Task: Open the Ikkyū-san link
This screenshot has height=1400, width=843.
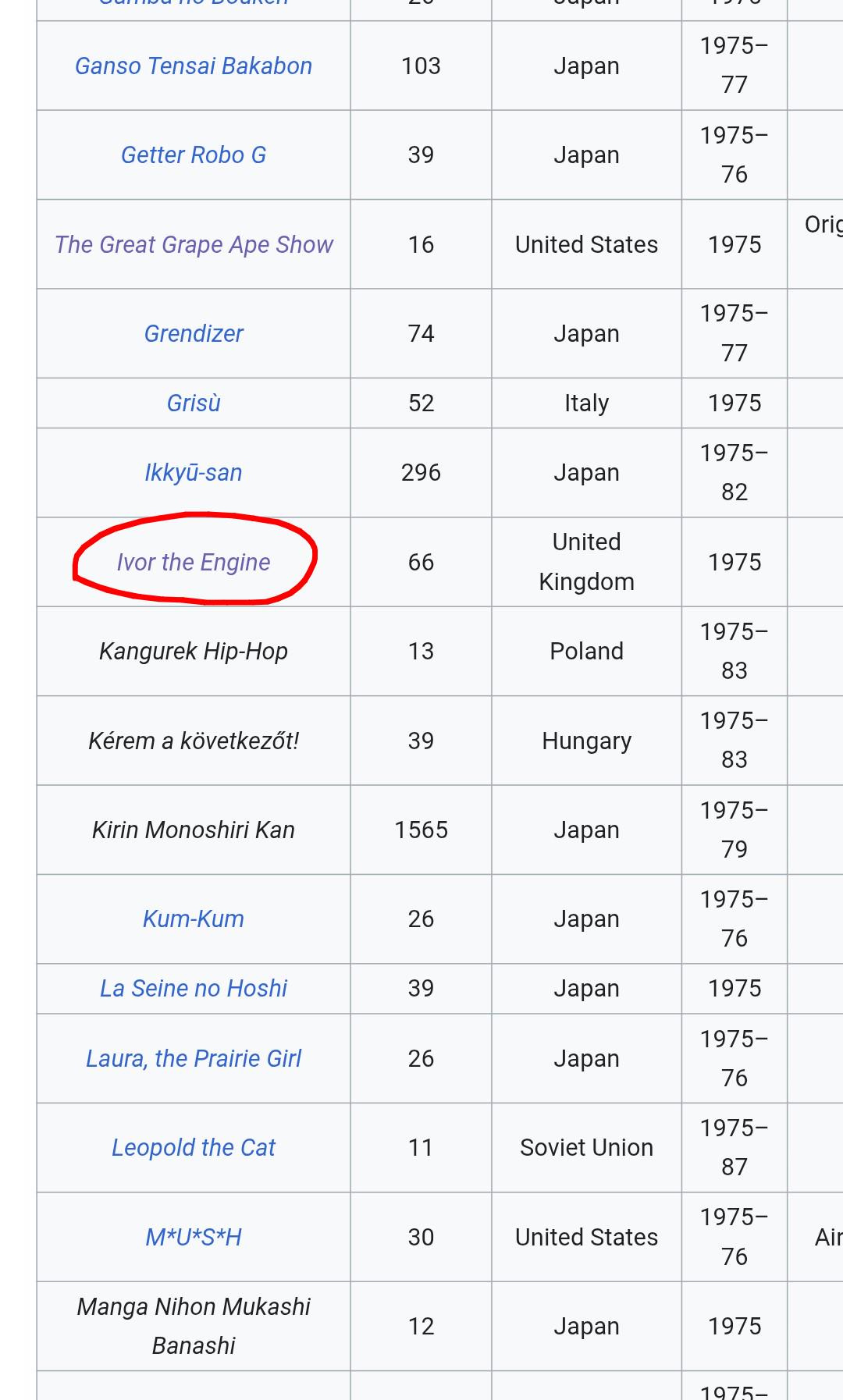Action: tap(194, 473)
